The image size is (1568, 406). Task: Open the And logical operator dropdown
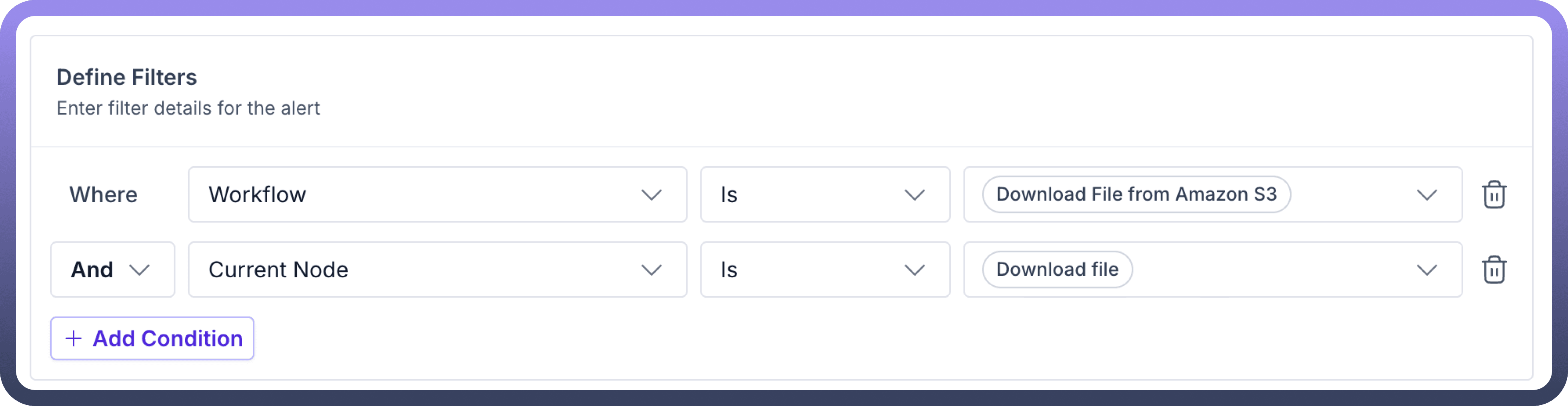(113, 270)
